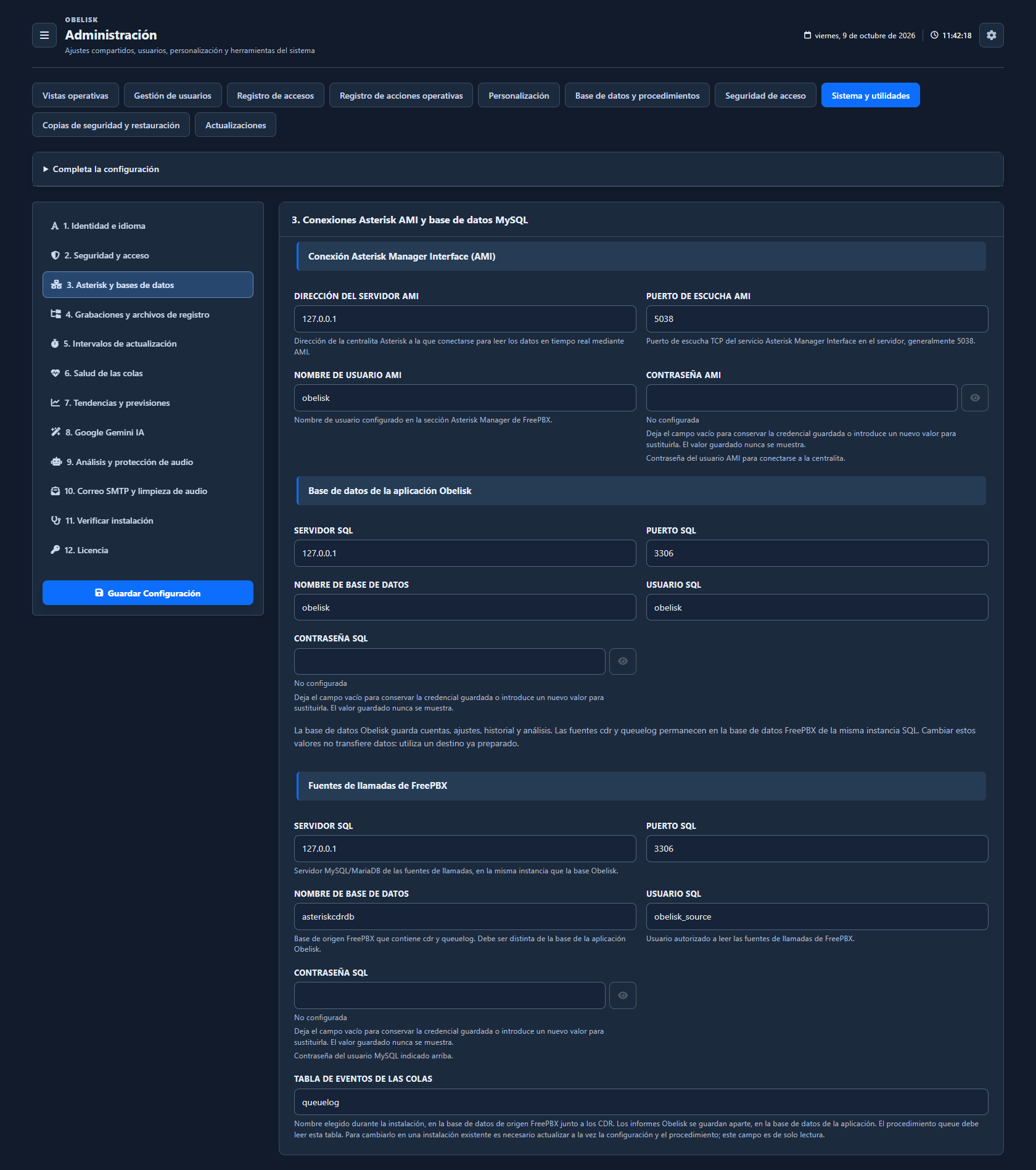
Task: Switch to the Vistas operativas tab
Action: point(75,96)
